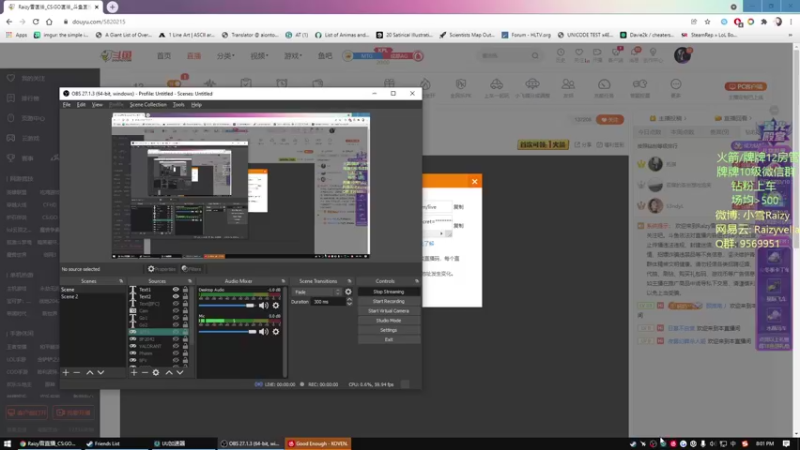Open transition properties gear beside Fade

(348, 292)
